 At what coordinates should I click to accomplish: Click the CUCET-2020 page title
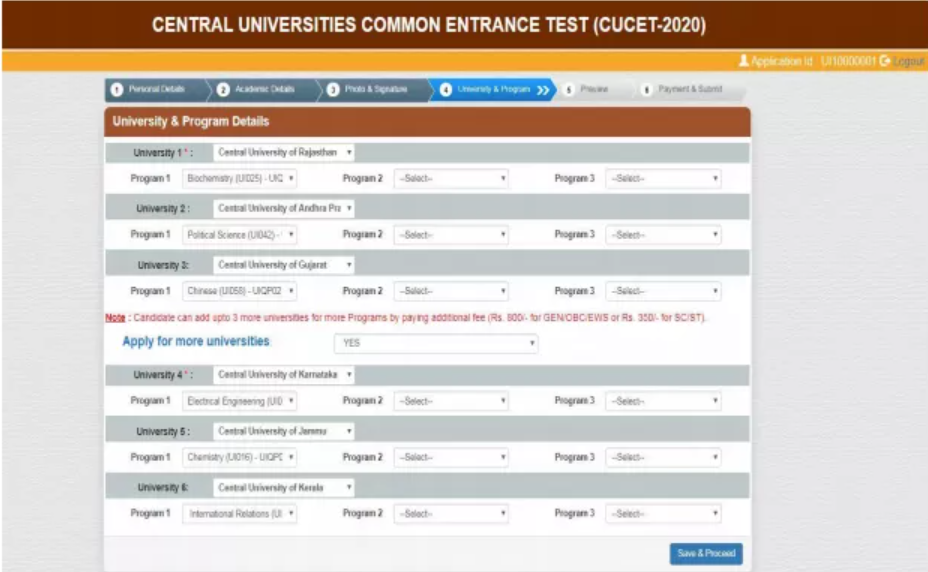coord(428,25)
